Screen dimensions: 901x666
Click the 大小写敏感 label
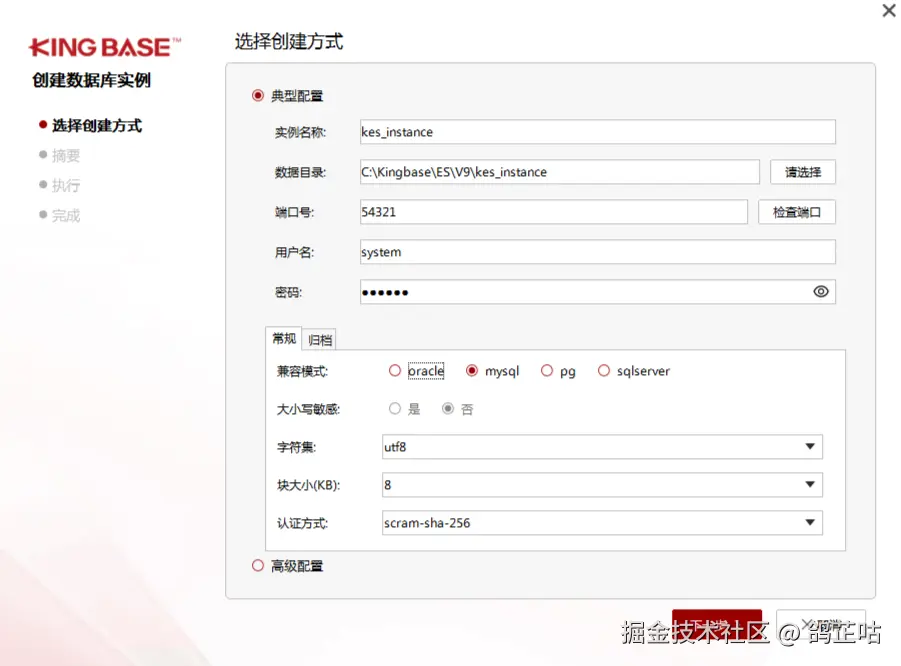(308, 409)
